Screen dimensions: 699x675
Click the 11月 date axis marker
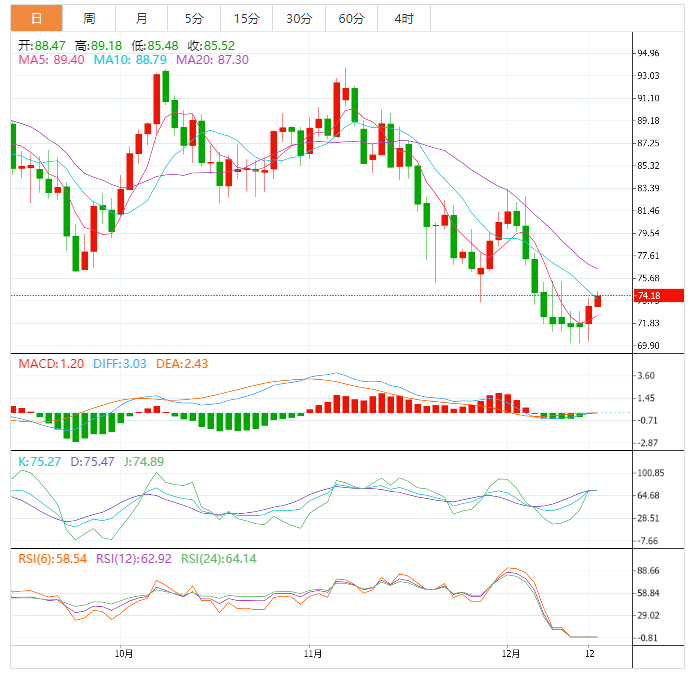click(312, 654)
